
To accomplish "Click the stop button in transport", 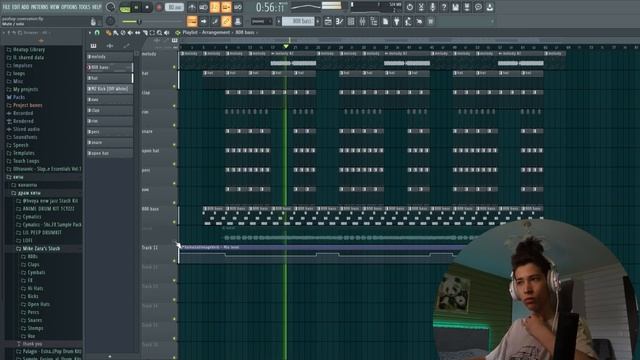I will [147, 7].
